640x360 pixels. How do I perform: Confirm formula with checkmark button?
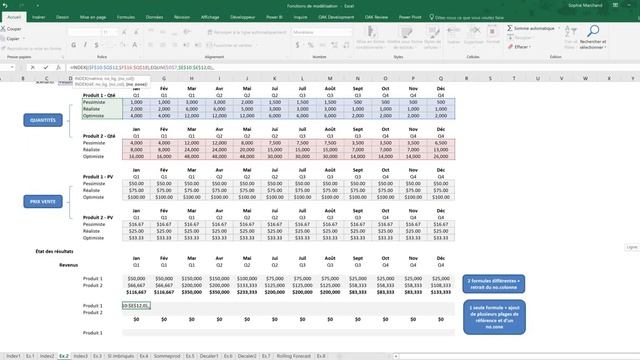pos(46,67)
